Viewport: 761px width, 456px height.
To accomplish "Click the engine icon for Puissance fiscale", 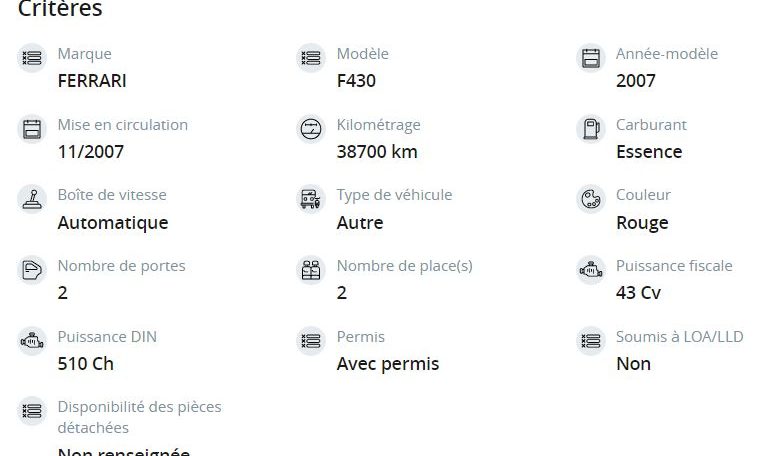I will click(591, 270).
